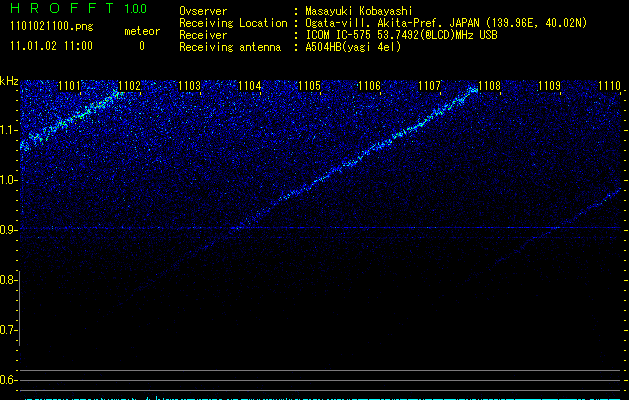Click the 1.0 kHz frequency label

click(x=8, y=180)
